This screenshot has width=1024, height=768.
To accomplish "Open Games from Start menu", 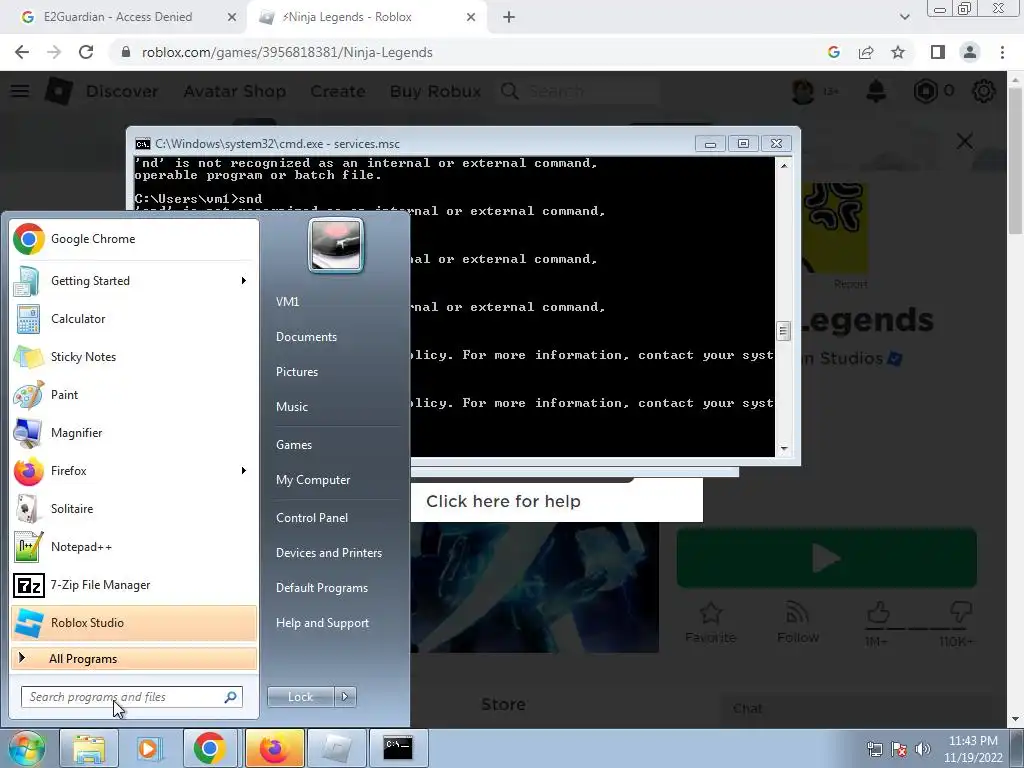I will point(294,445).
